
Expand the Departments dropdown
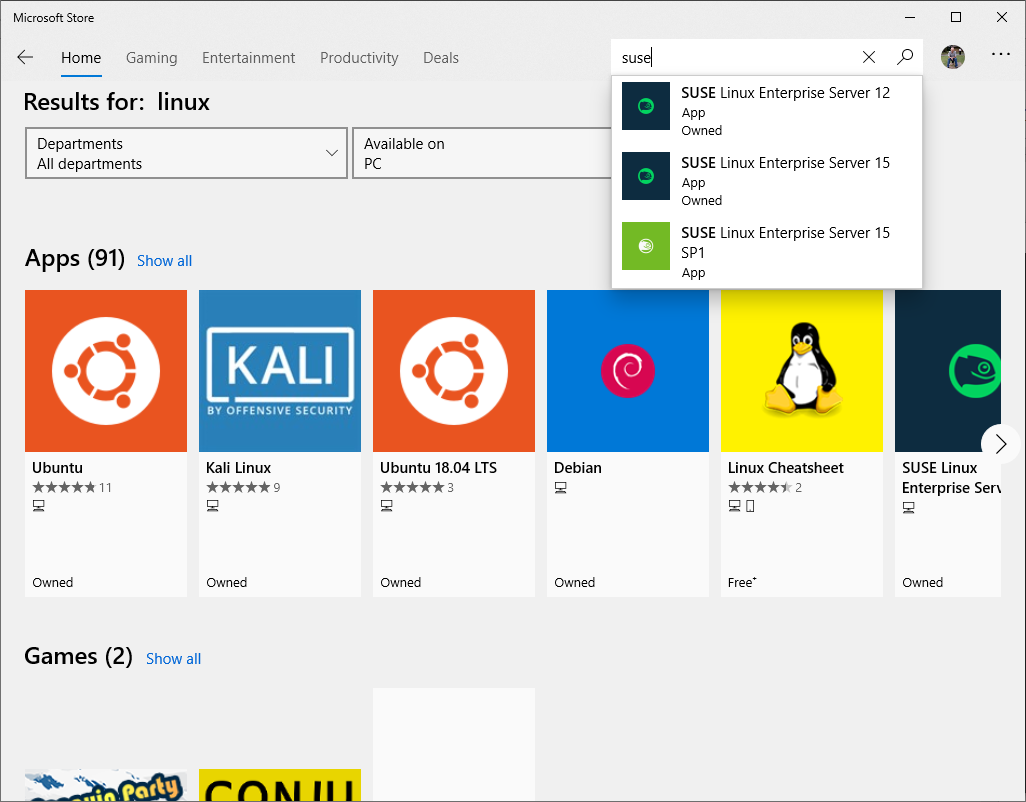[x=186, y=153]
